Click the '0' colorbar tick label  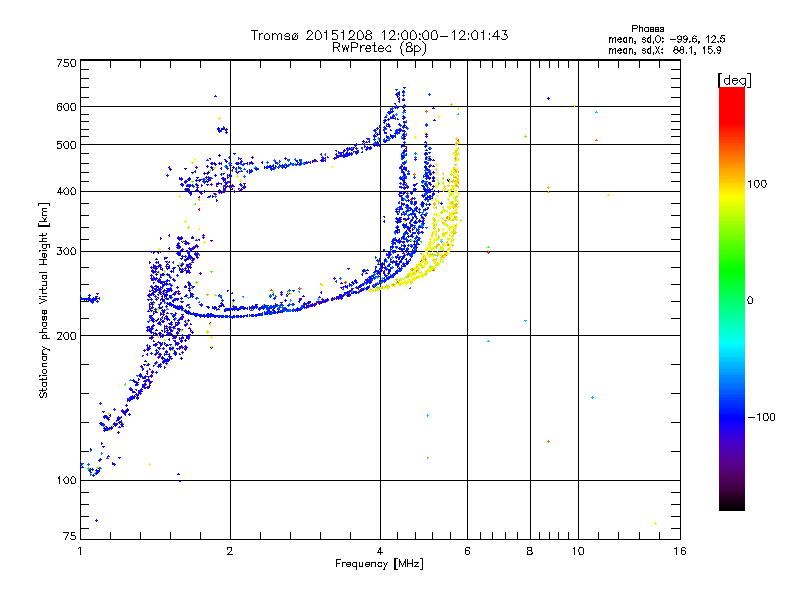(750, 301)
